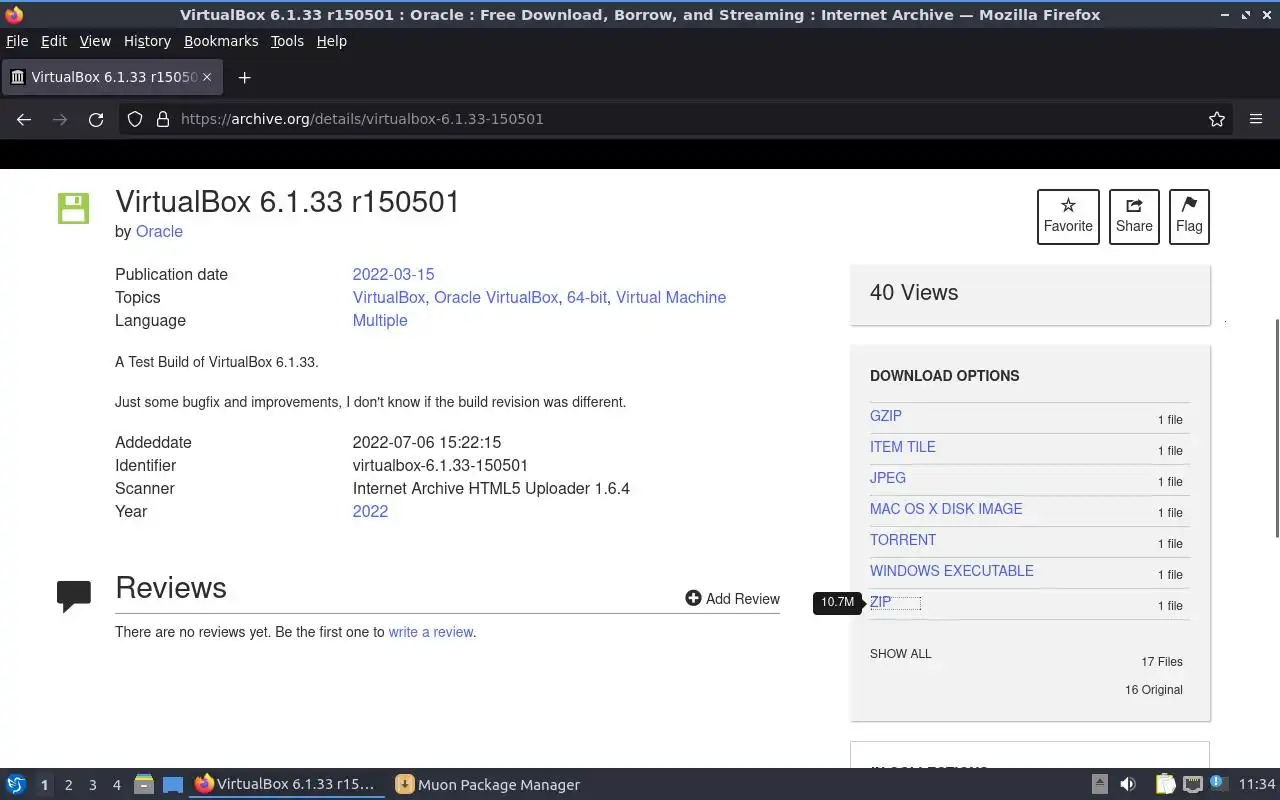Open the Edit menu
Screen dimensions: 1280x800
[x=54, y=41]
